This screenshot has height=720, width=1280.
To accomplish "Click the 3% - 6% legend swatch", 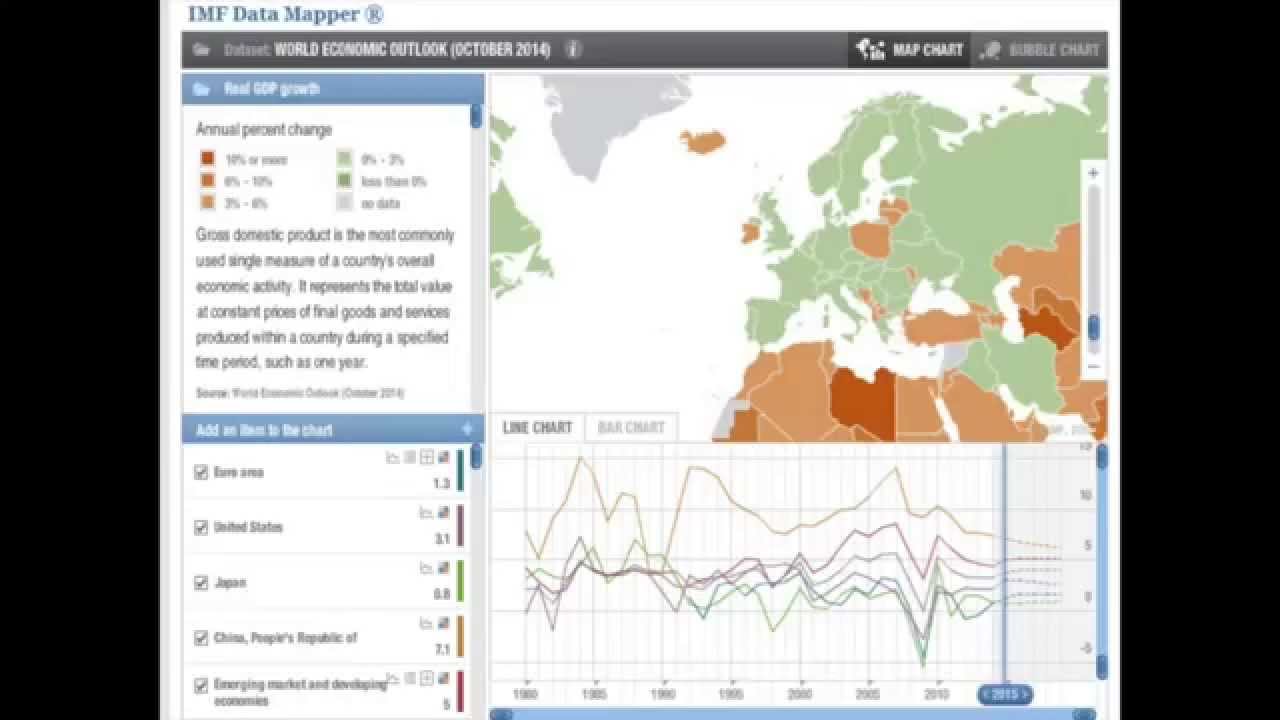I will [207, 203].
